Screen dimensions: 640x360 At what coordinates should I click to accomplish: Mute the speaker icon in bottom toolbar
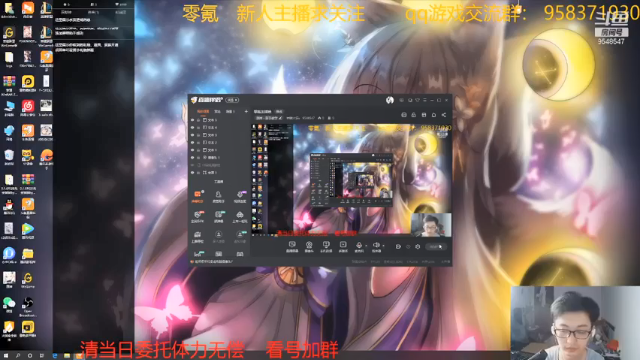point(376,246)
